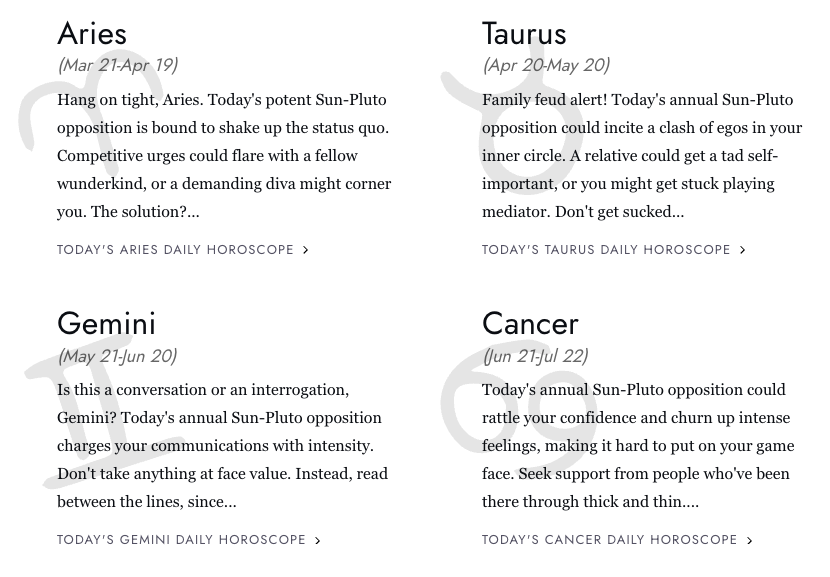This screenshot has height=577, width=830.
Task: Click the Aries ram glyph watermark
Action: click(93, 119)
